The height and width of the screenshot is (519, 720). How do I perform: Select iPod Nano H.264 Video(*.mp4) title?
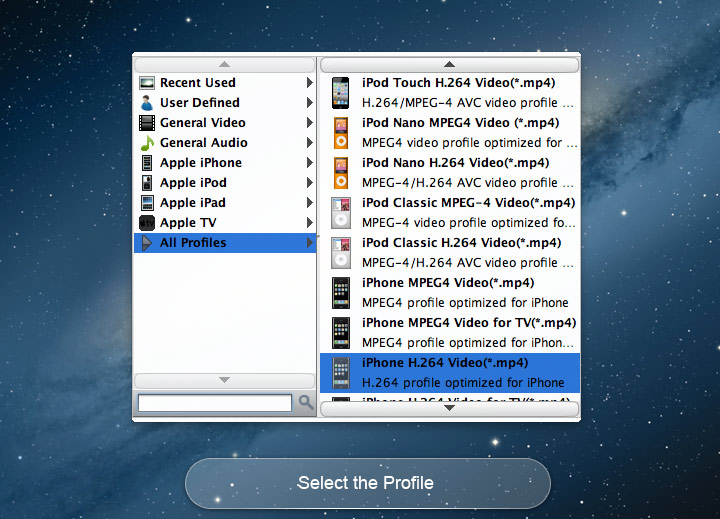pos(455,163)
